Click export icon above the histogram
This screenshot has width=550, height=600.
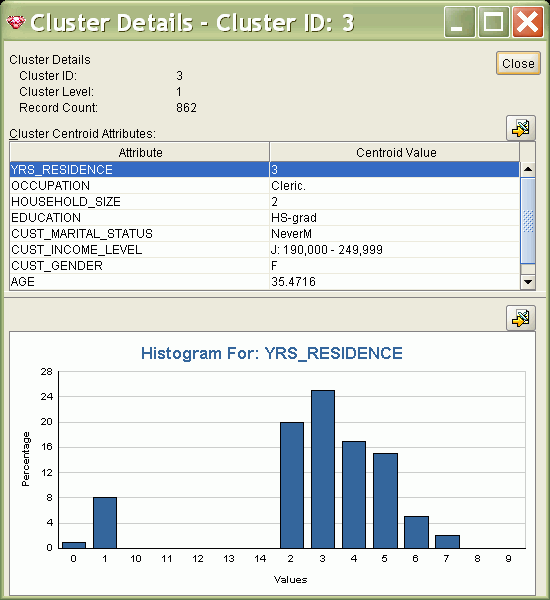(521, 318)
